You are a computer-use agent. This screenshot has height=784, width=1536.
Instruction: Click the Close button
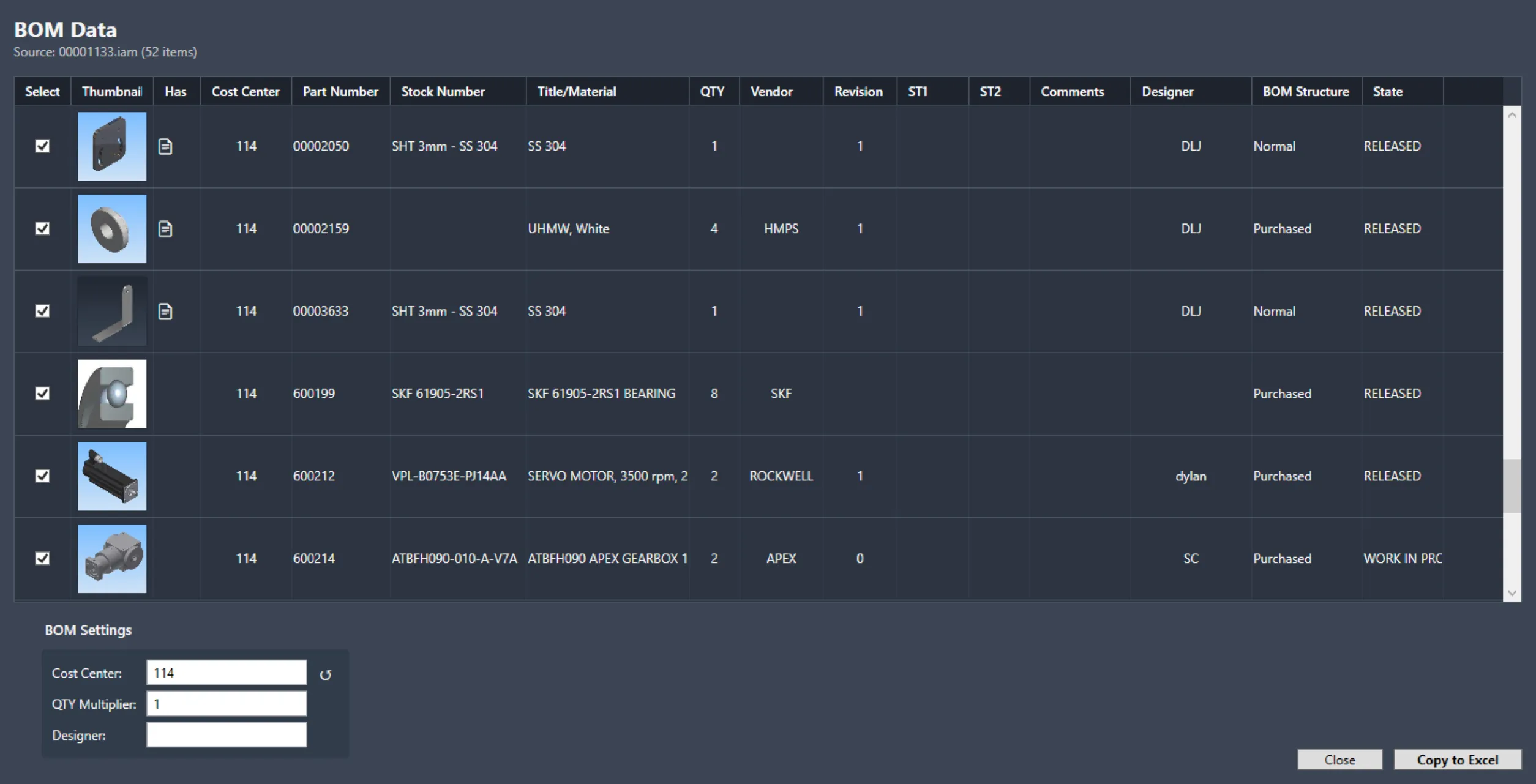point(1340,759)
